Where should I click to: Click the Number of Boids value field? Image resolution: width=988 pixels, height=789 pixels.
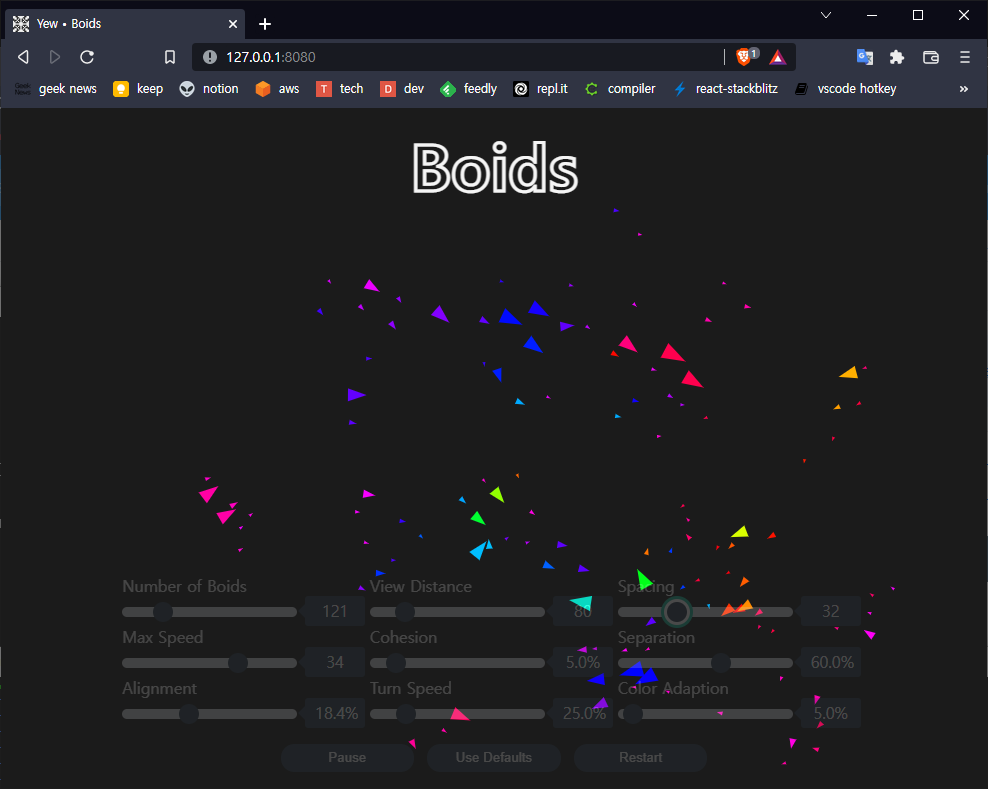(334, 611)
